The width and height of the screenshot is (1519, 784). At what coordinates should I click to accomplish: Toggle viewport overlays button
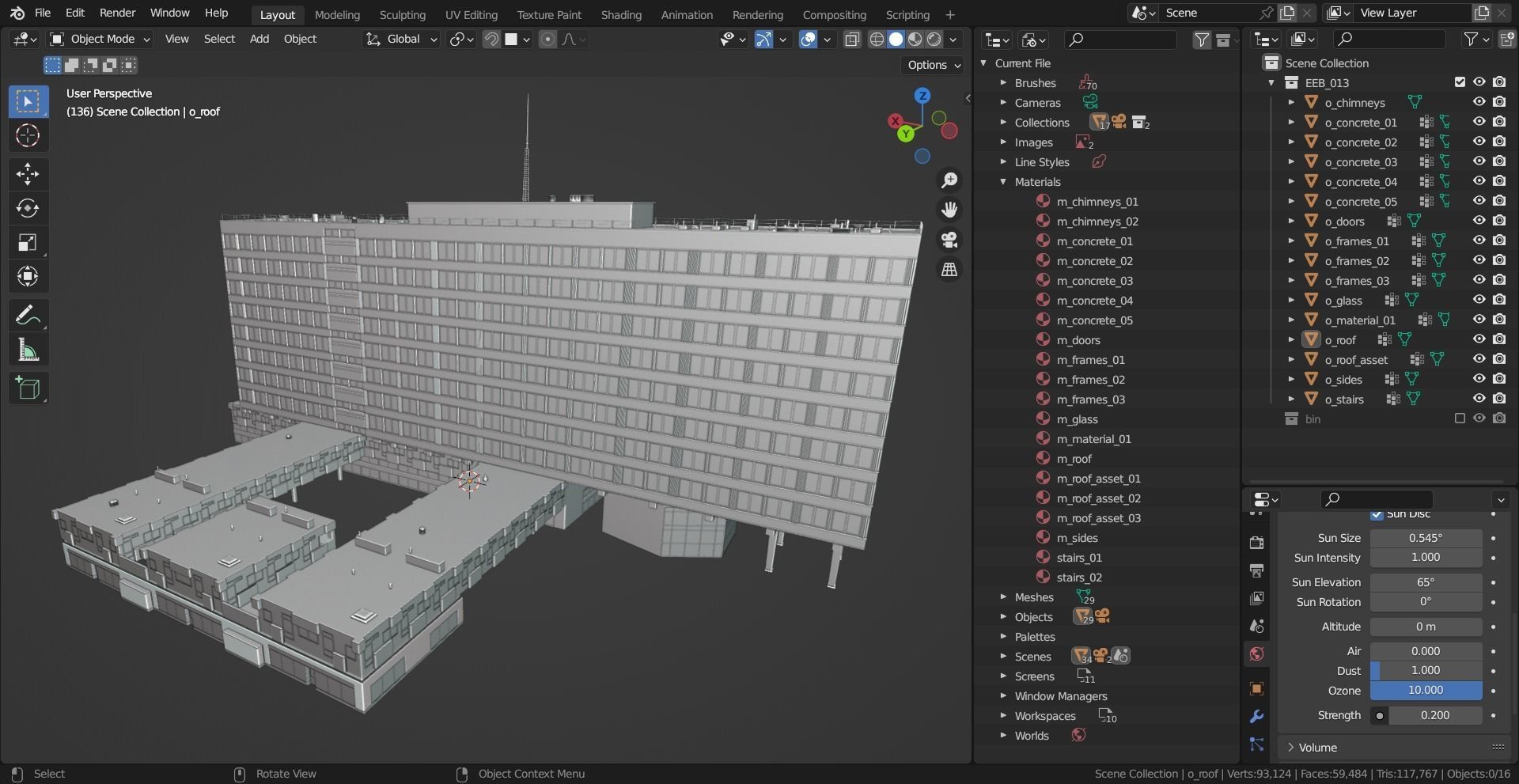(808, 40)
